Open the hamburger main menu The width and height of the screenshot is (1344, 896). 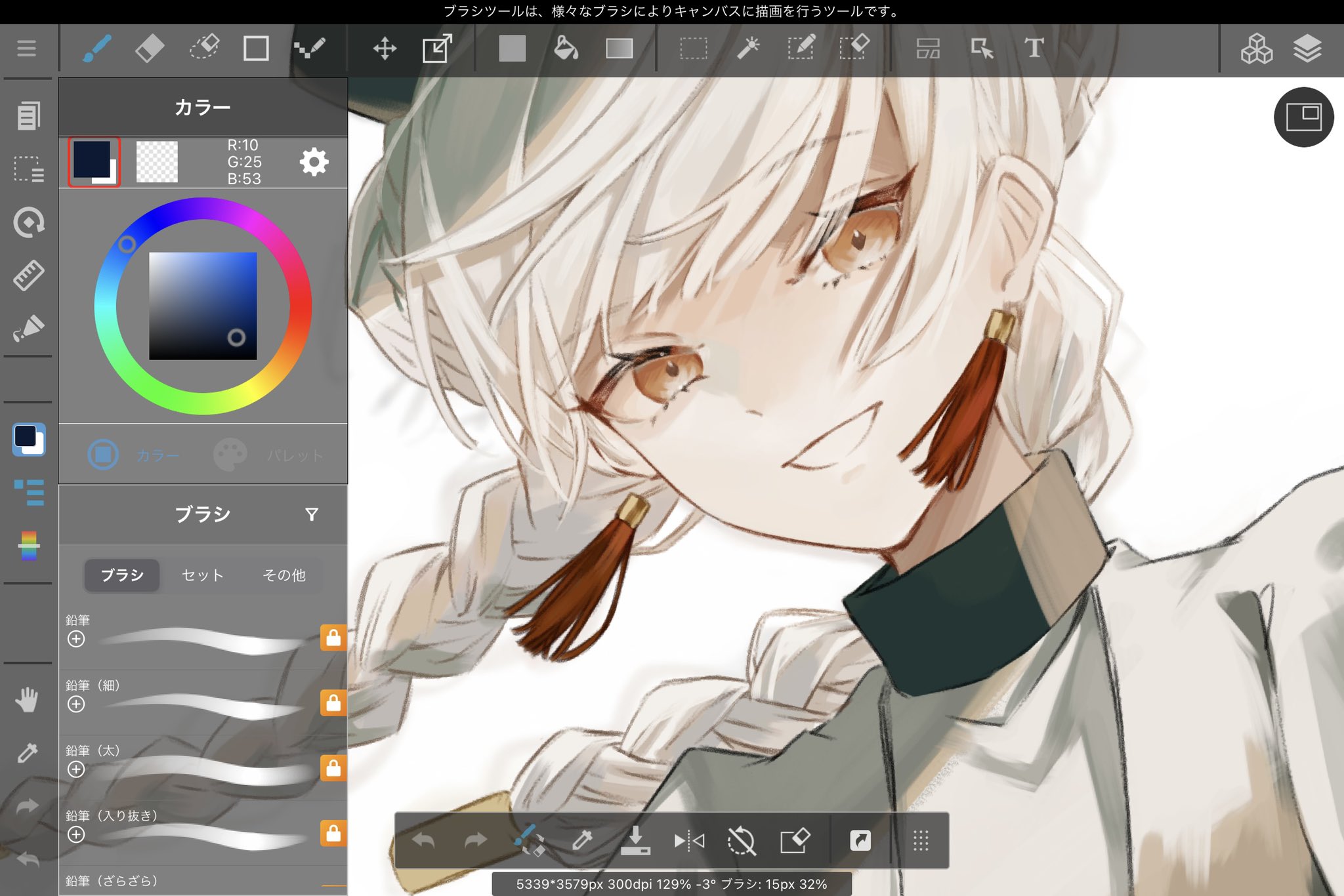click(26, 49)
